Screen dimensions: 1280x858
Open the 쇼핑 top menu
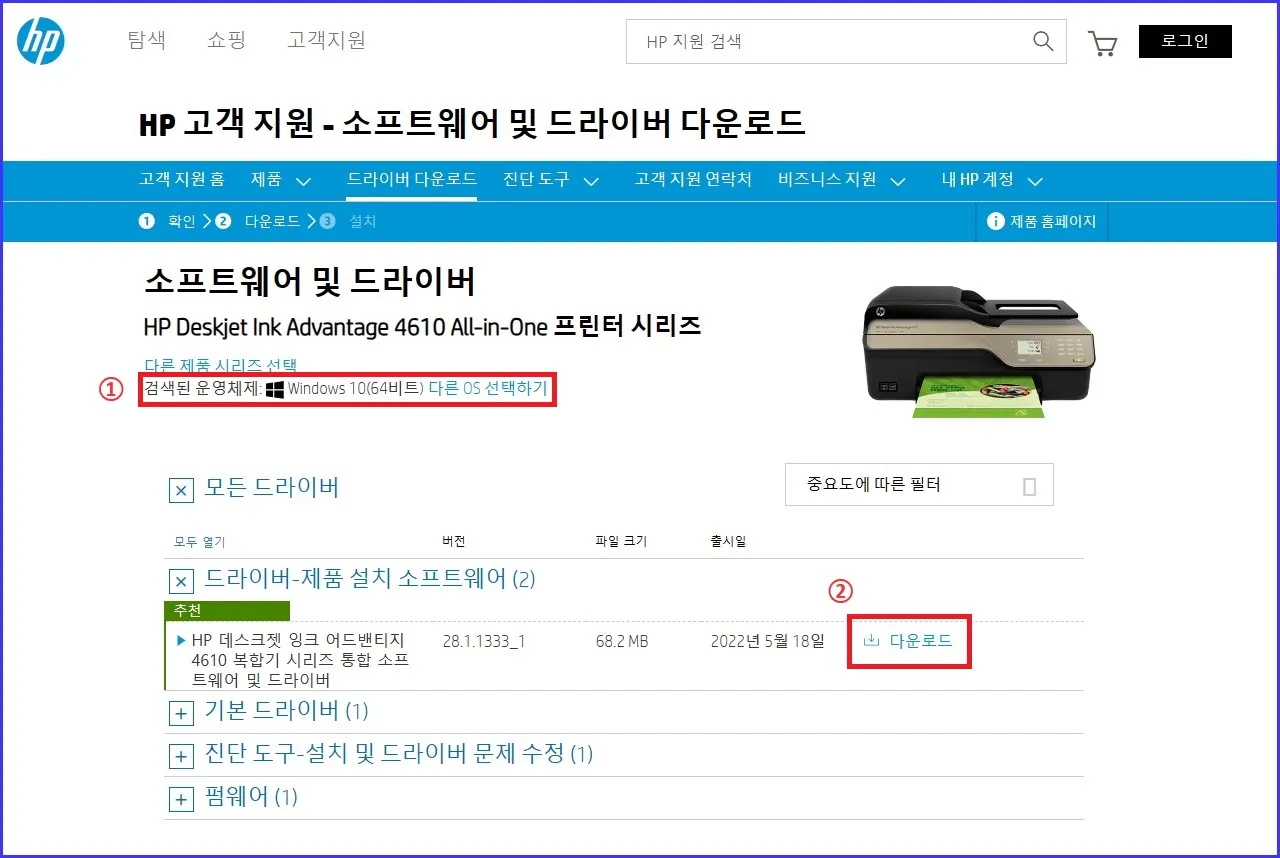click(226, 40)
